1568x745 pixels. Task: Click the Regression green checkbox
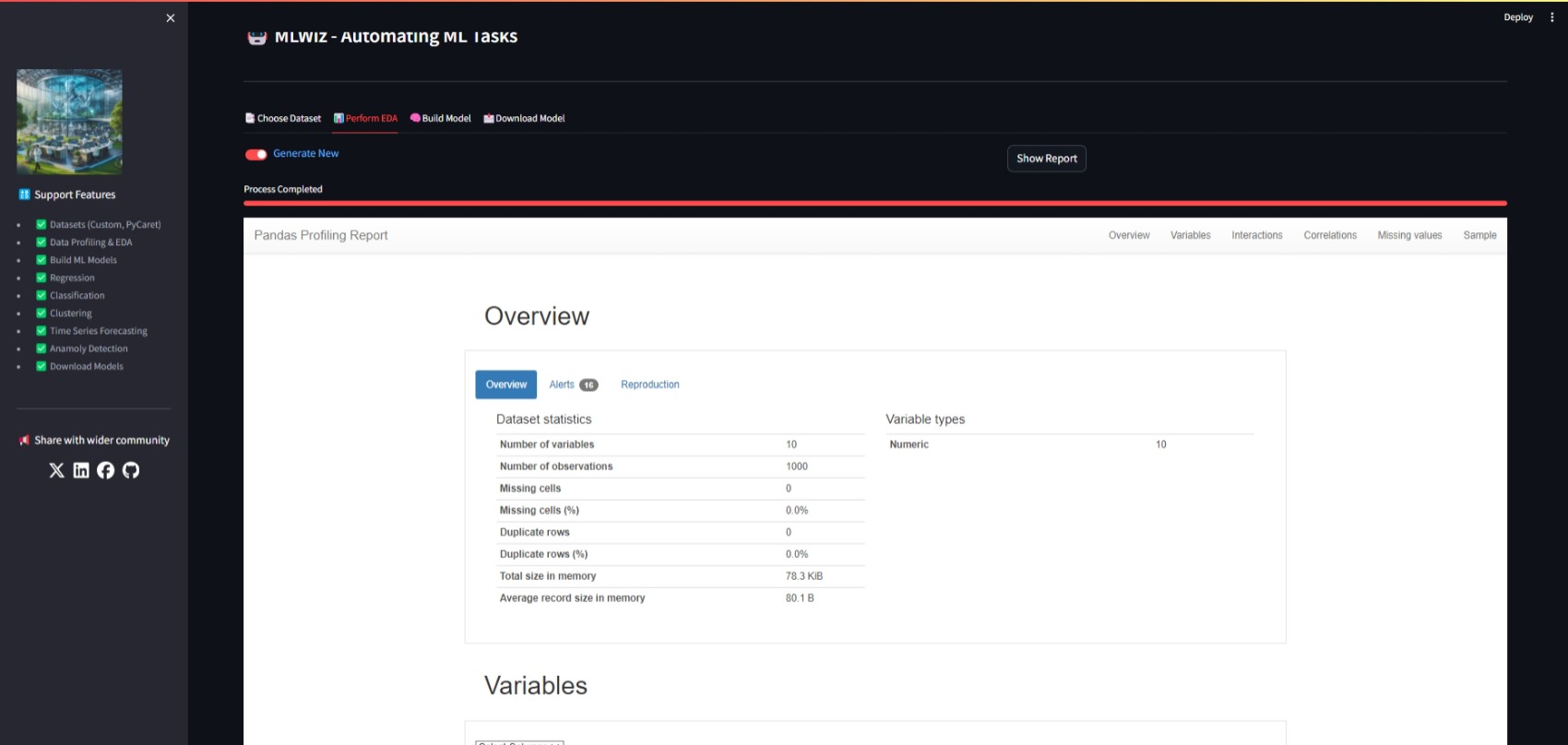click(x=41, y=278)
